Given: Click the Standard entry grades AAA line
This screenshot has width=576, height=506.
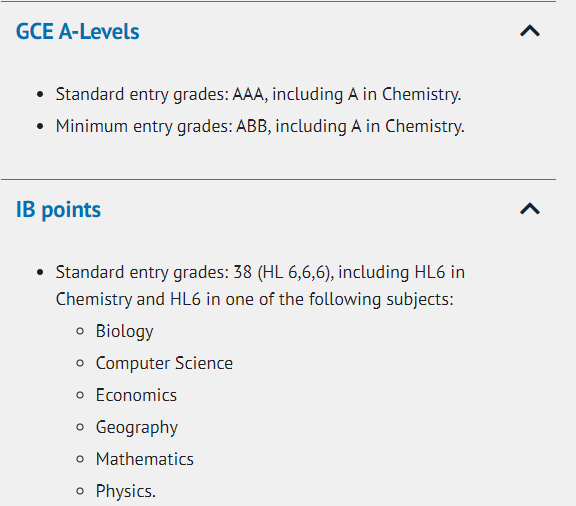Looking at the screenshot, I should point(258,94).
